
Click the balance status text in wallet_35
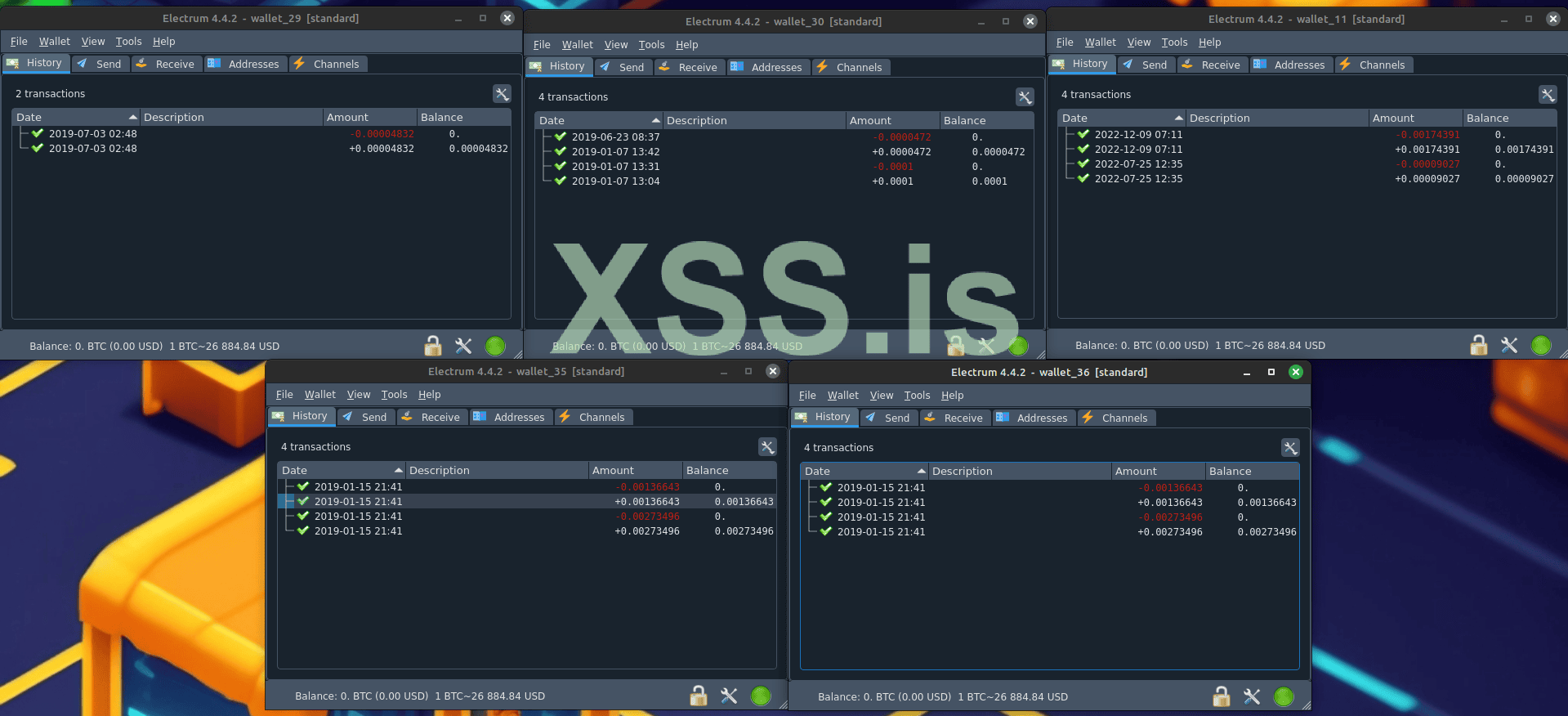(420, 696)
